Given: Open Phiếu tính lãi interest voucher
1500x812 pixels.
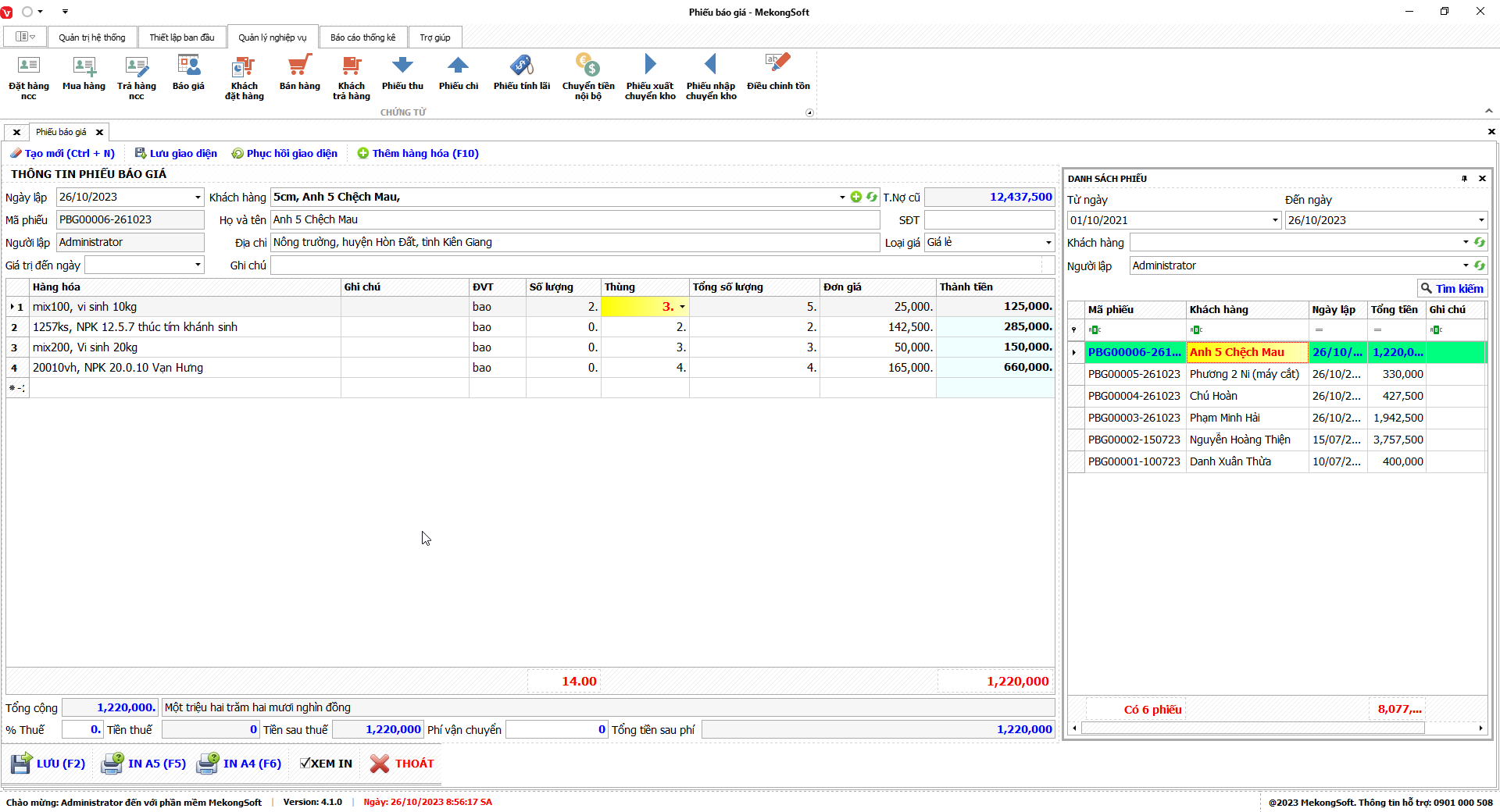Looking at the screenshot, I should click(x=521, y=73).
